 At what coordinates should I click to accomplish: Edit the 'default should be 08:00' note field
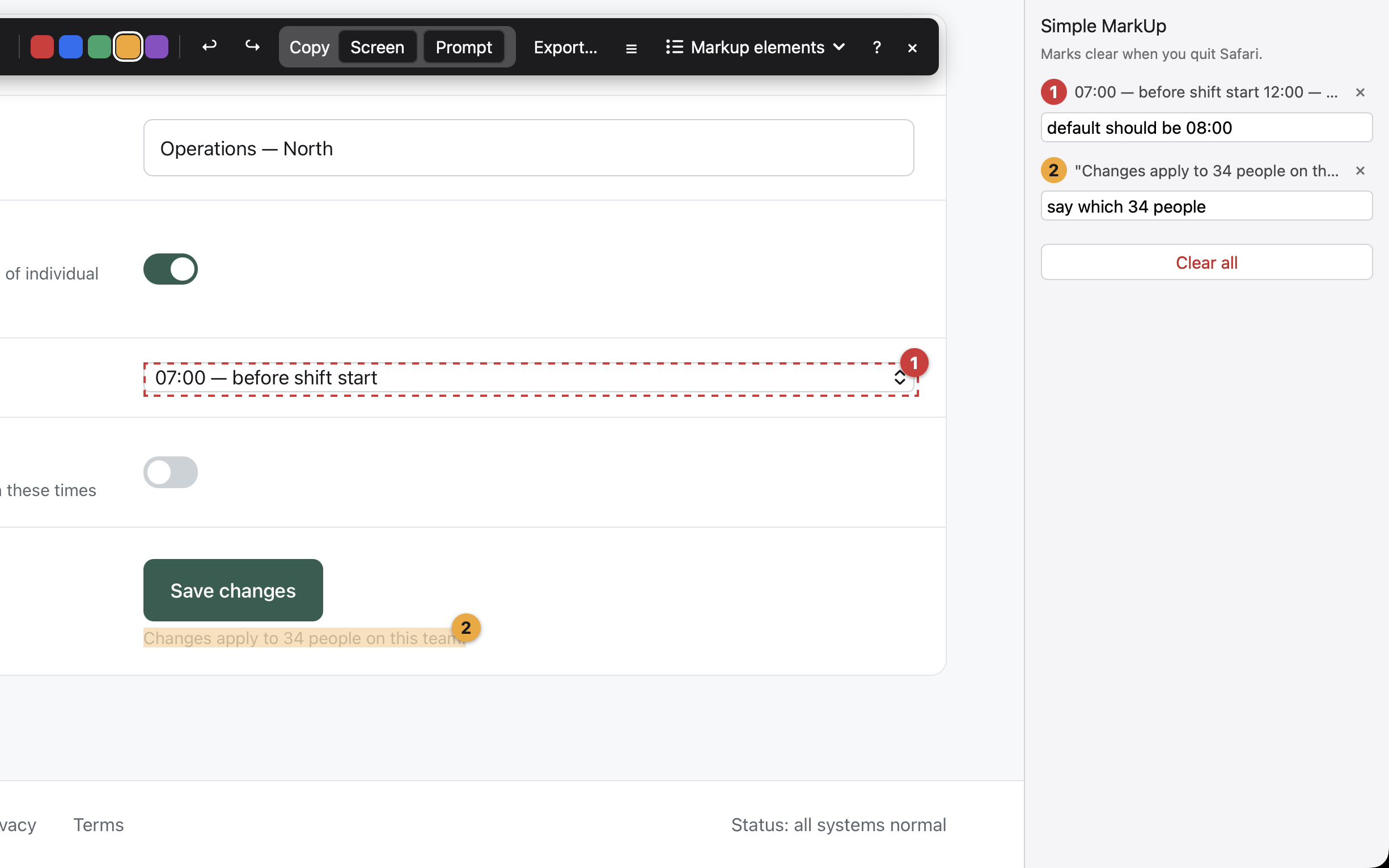tap(1206, 128)
